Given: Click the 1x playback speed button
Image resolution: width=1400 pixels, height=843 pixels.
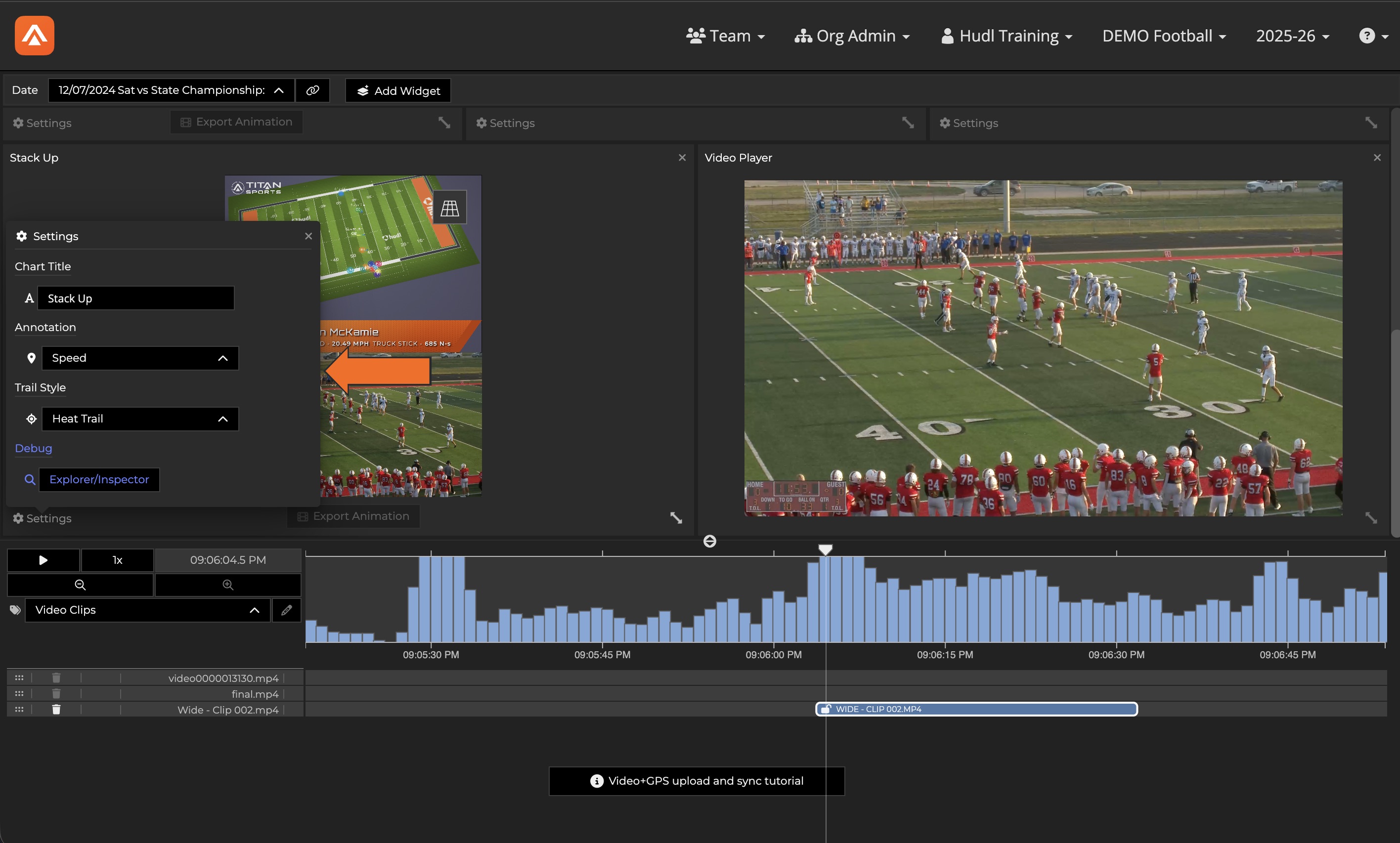Looking at the screenshot, I should click(x=118, y=560).
